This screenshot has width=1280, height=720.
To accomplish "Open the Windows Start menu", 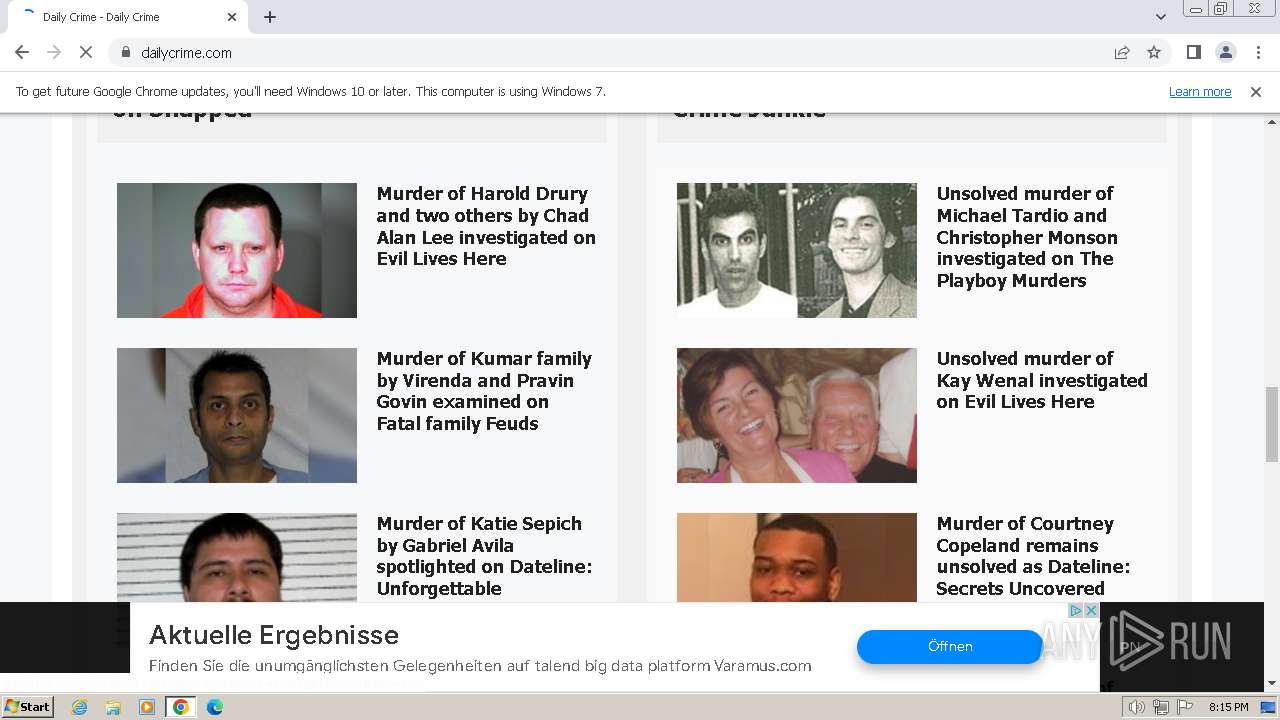I will [x=28, y=706].
